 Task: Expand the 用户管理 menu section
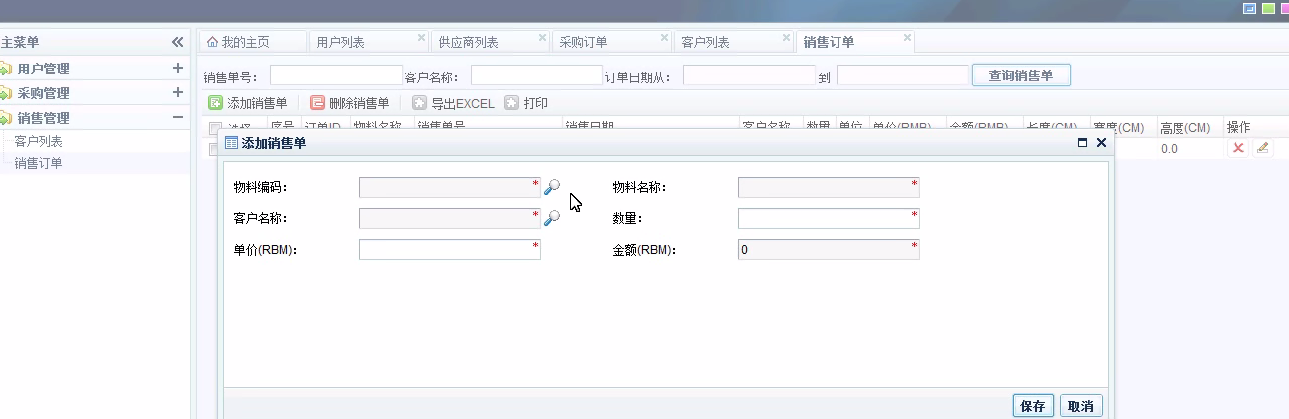pyautogui.click(x=178, y=69)
